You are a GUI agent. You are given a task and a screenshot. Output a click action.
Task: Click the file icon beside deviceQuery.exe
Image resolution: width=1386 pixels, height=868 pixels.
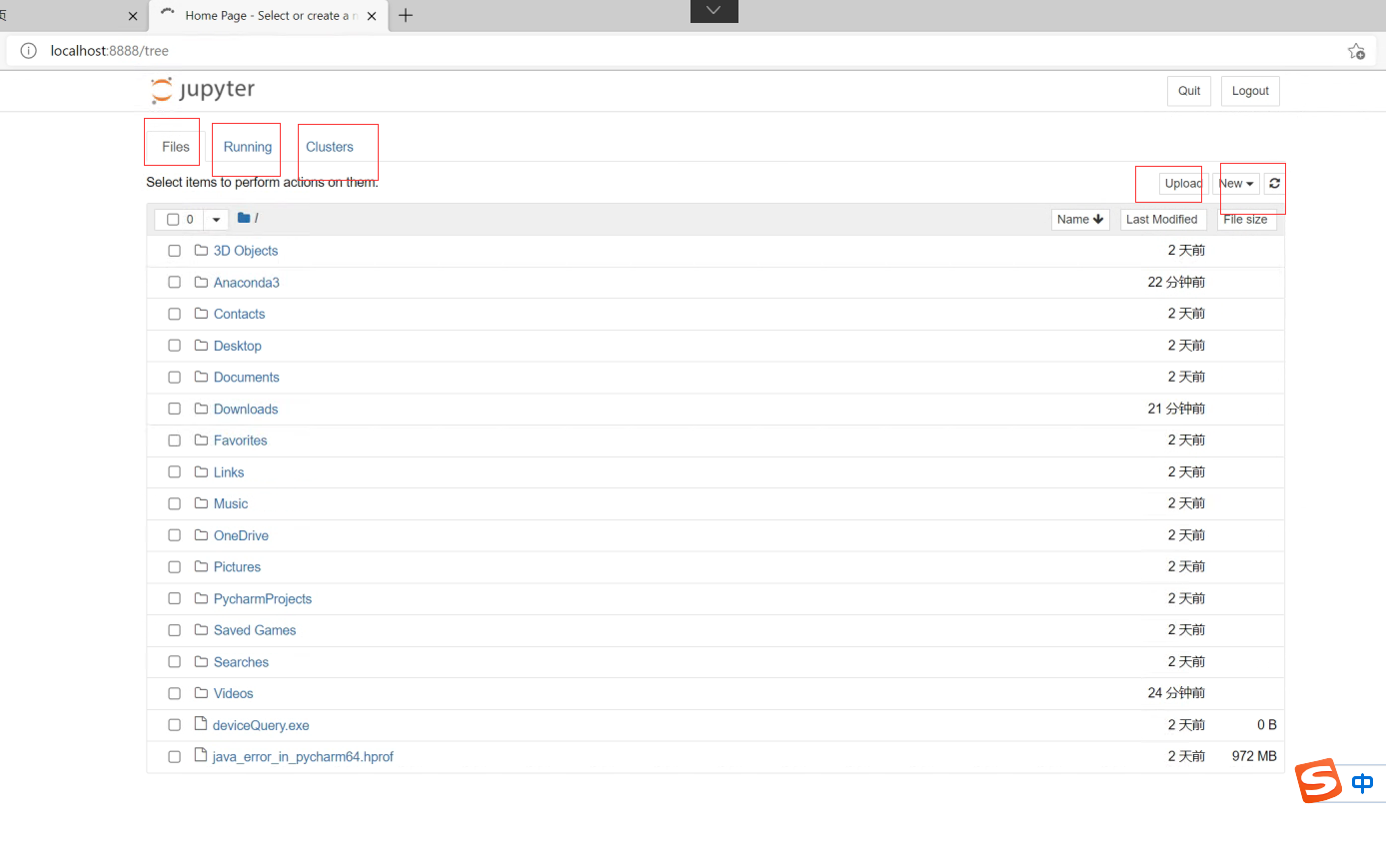[201, 723]
